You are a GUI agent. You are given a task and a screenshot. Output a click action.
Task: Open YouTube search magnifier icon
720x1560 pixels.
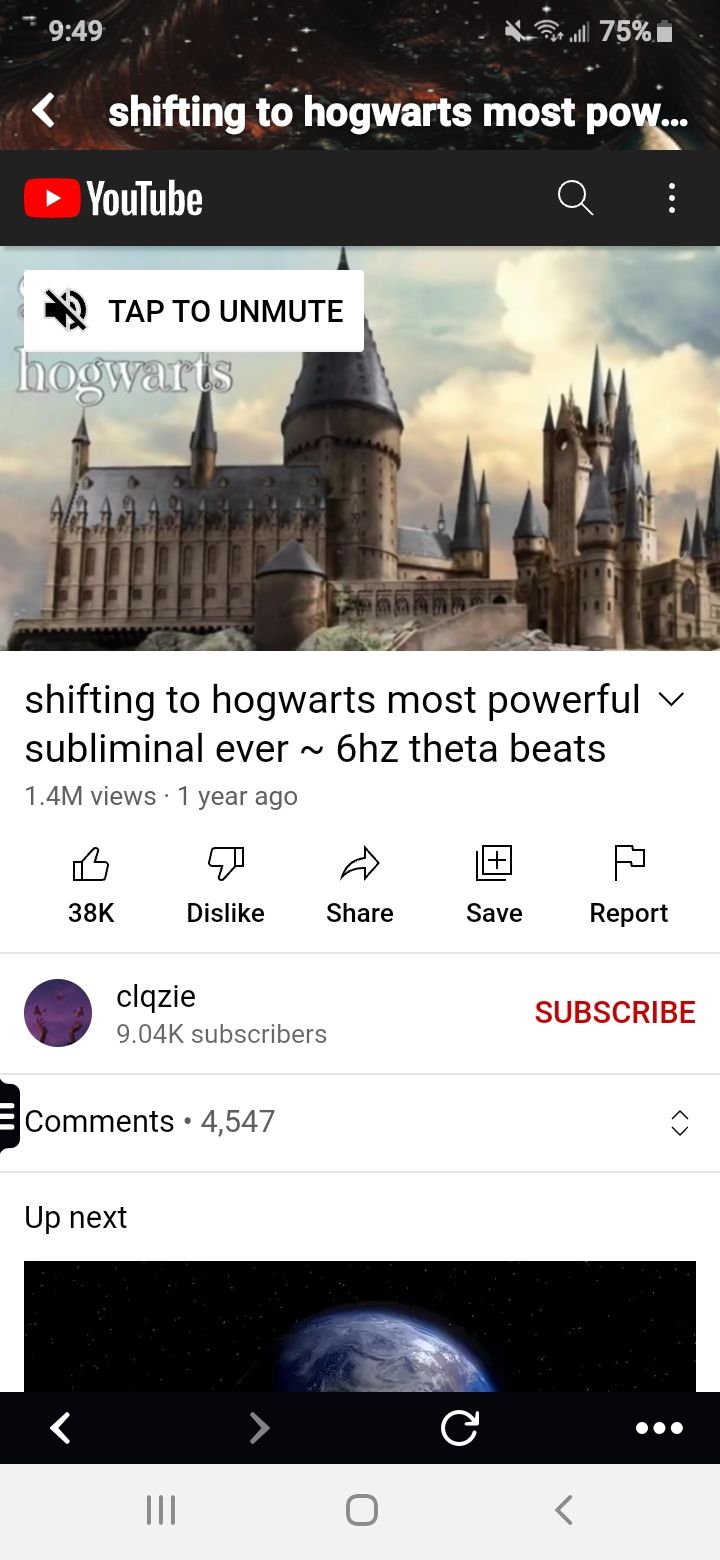click(575, 198)
